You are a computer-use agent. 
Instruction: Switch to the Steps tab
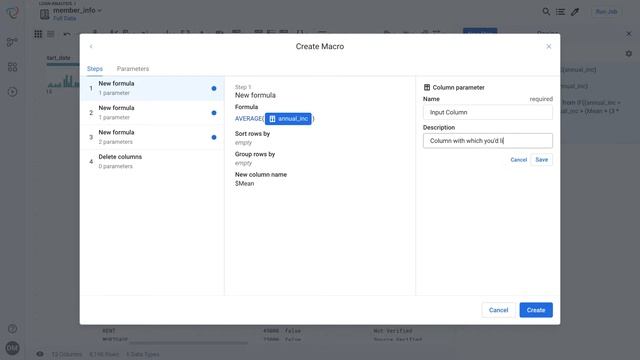[95, 69]
